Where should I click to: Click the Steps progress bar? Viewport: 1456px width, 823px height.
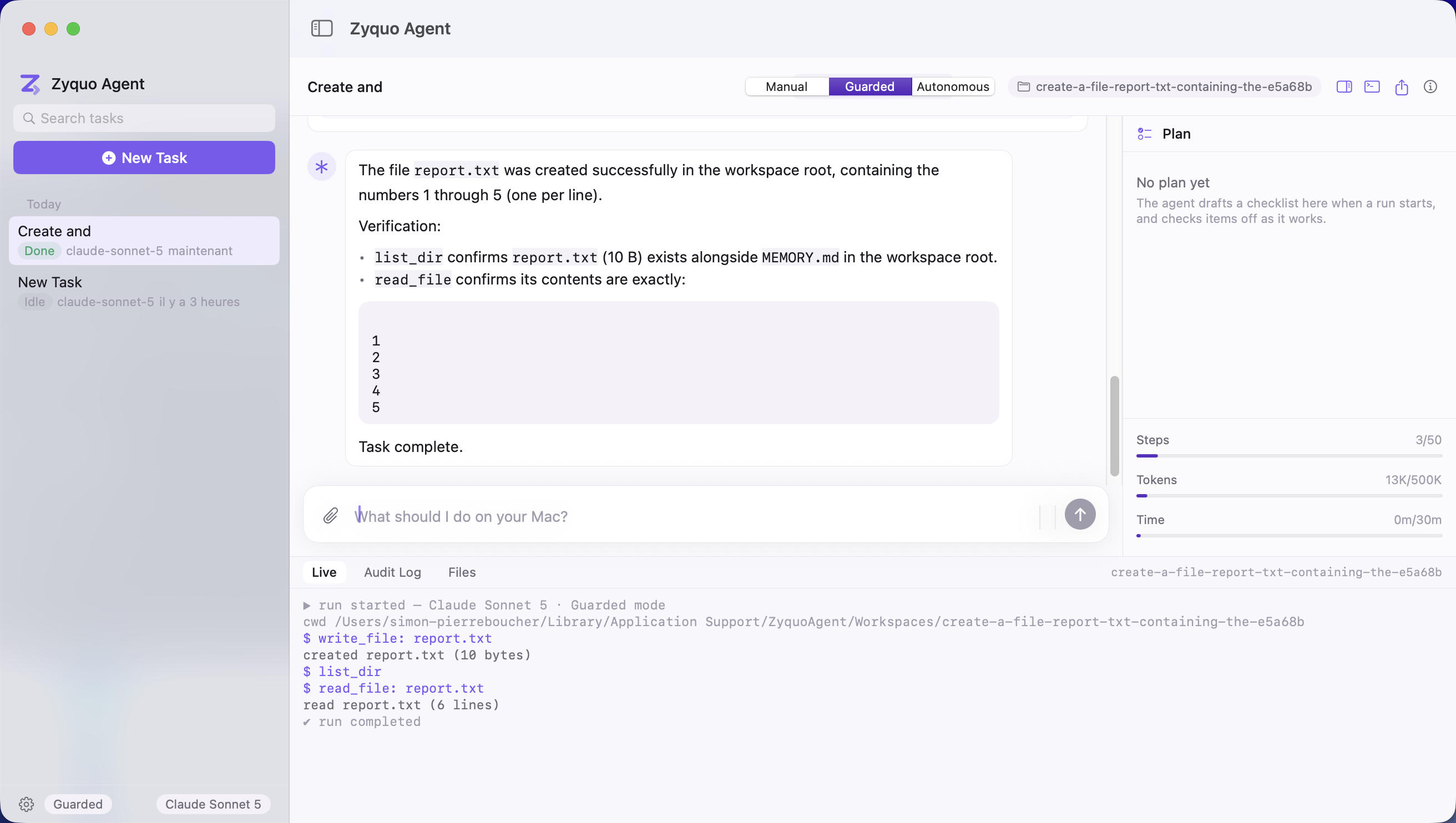[x=1289, y=456]
